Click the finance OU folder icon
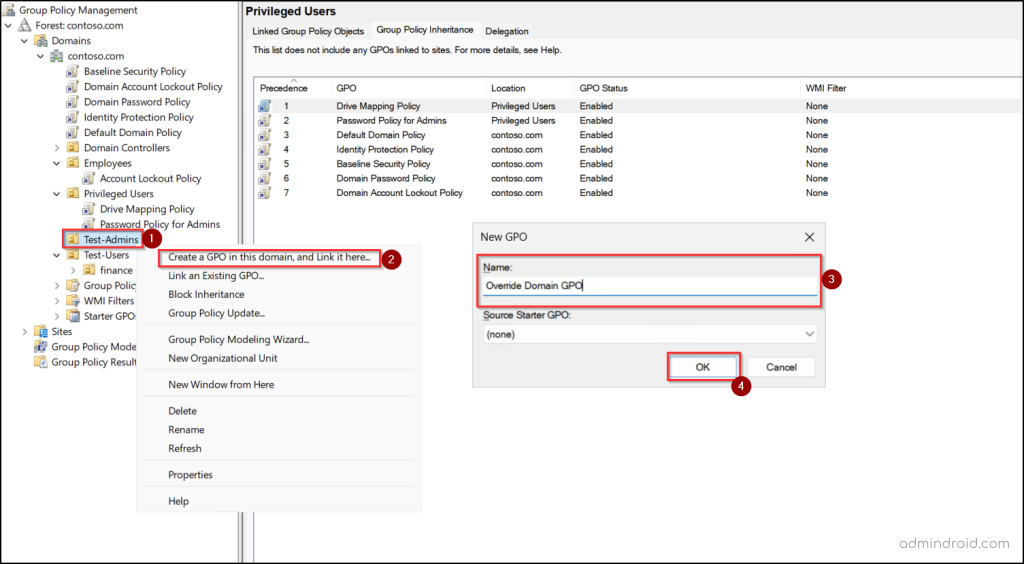 tap(89, 270)
